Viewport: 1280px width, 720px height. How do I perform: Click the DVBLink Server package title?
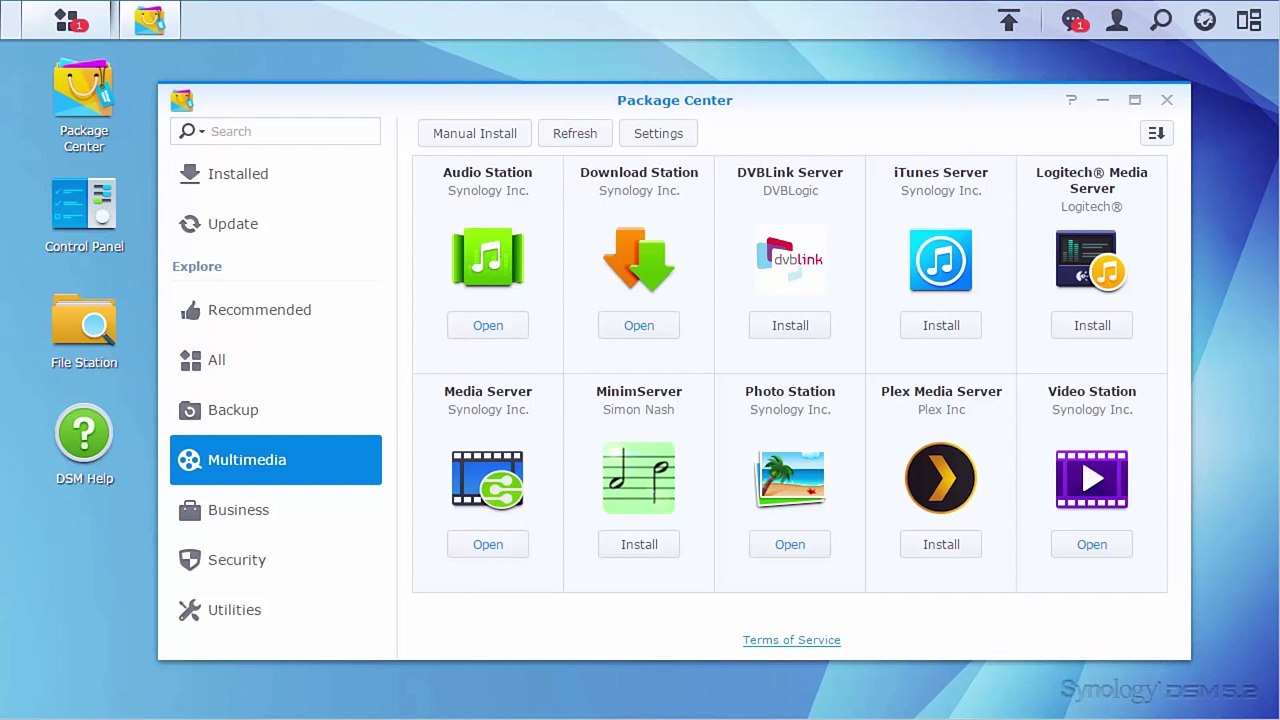(790, 172)
